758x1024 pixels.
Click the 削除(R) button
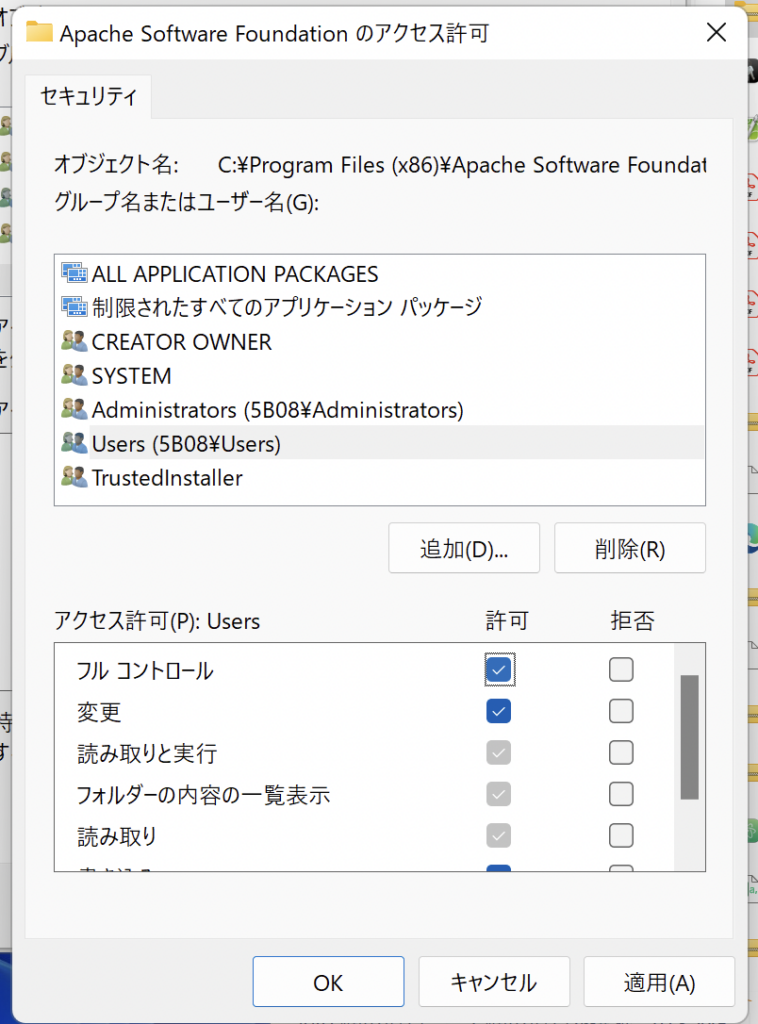pos(630,548)
